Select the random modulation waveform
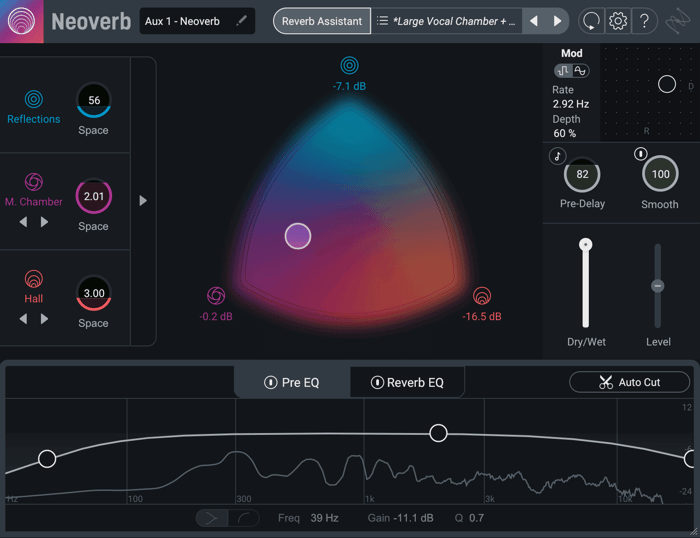Image resolution: width=700 pixels, height=538 pixels. click(563, 71)
